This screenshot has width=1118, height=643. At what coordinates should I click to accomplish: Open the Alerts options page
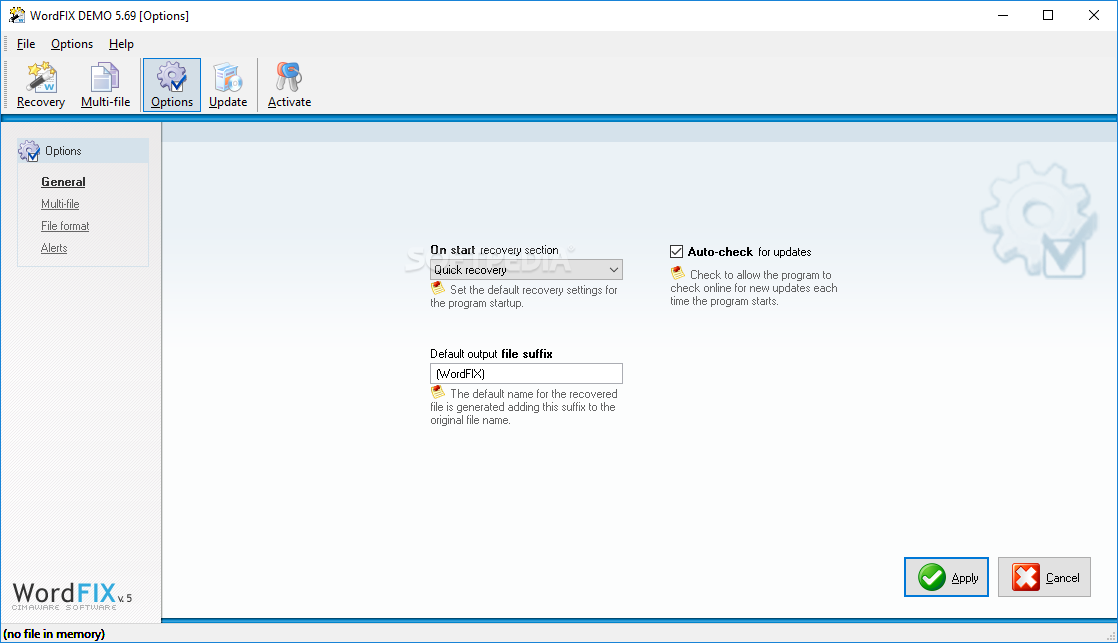point(54,248)
